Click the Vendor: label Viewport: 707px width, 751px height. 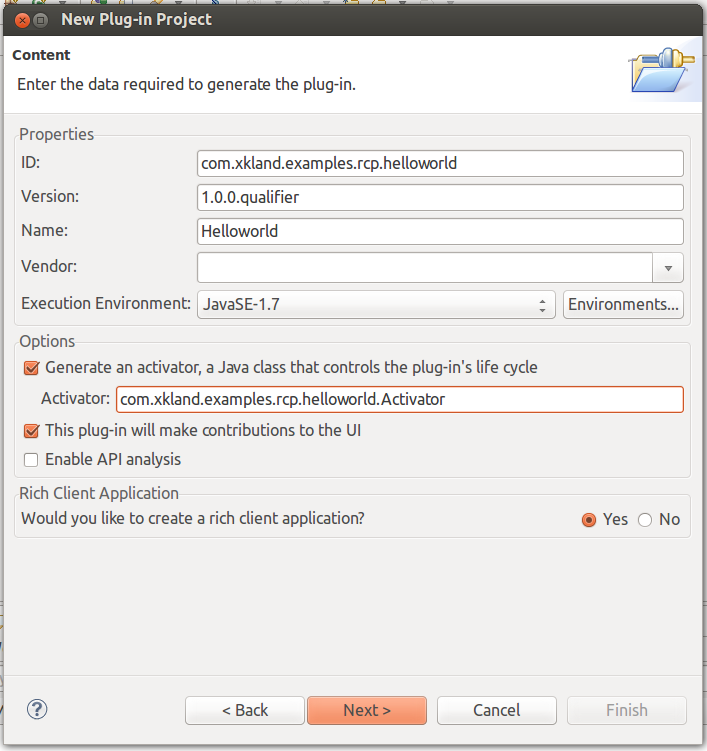pyautogui.click(x=49, y=266)
